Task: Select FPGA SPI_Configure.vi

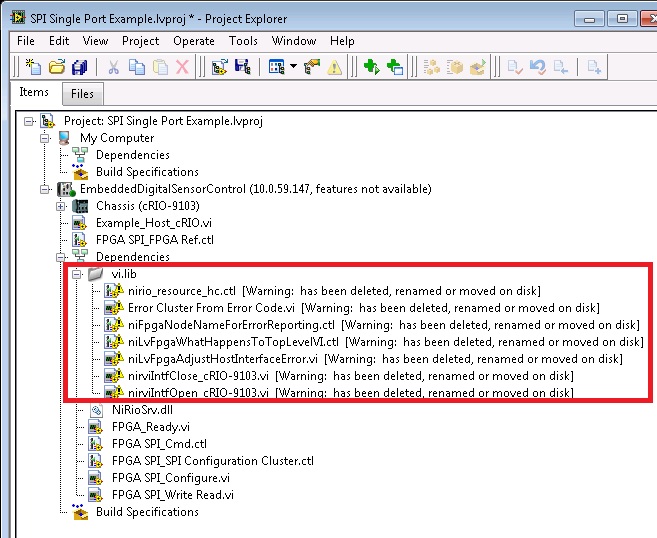Action: (x=171, y=478)
